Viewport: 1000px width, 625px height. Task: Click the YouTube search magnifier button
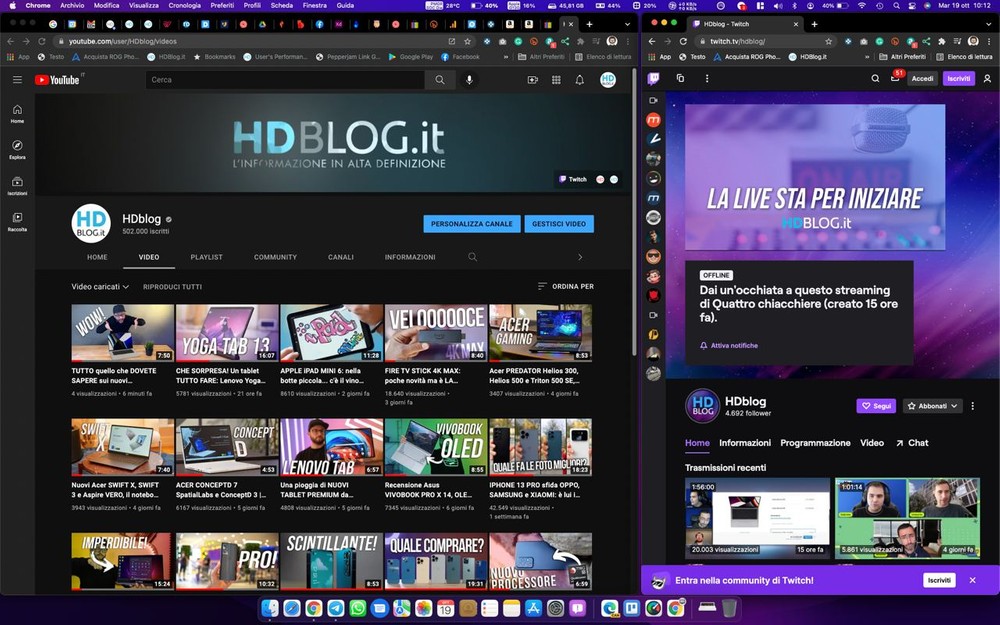(x=440, y=80)
